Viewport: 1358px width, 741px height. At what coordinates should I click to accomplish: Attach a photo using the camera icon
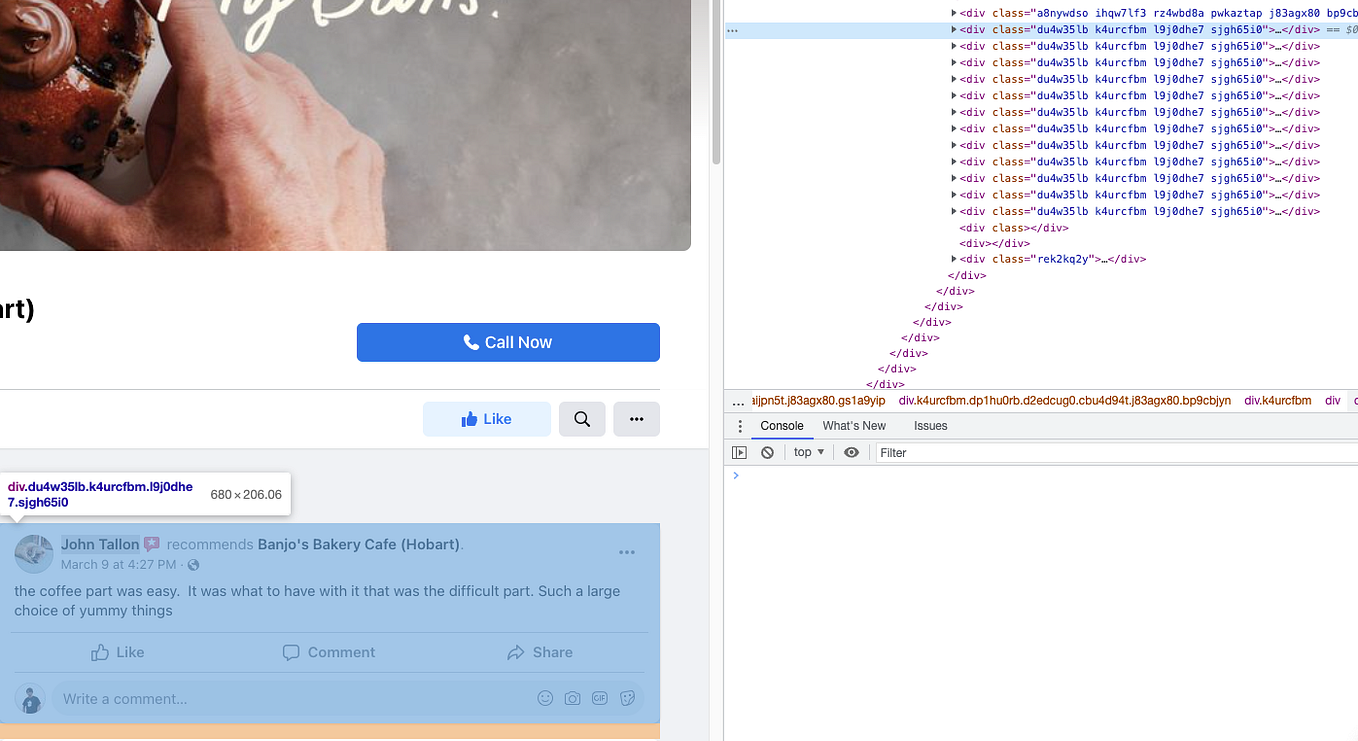tap(572, 698)
